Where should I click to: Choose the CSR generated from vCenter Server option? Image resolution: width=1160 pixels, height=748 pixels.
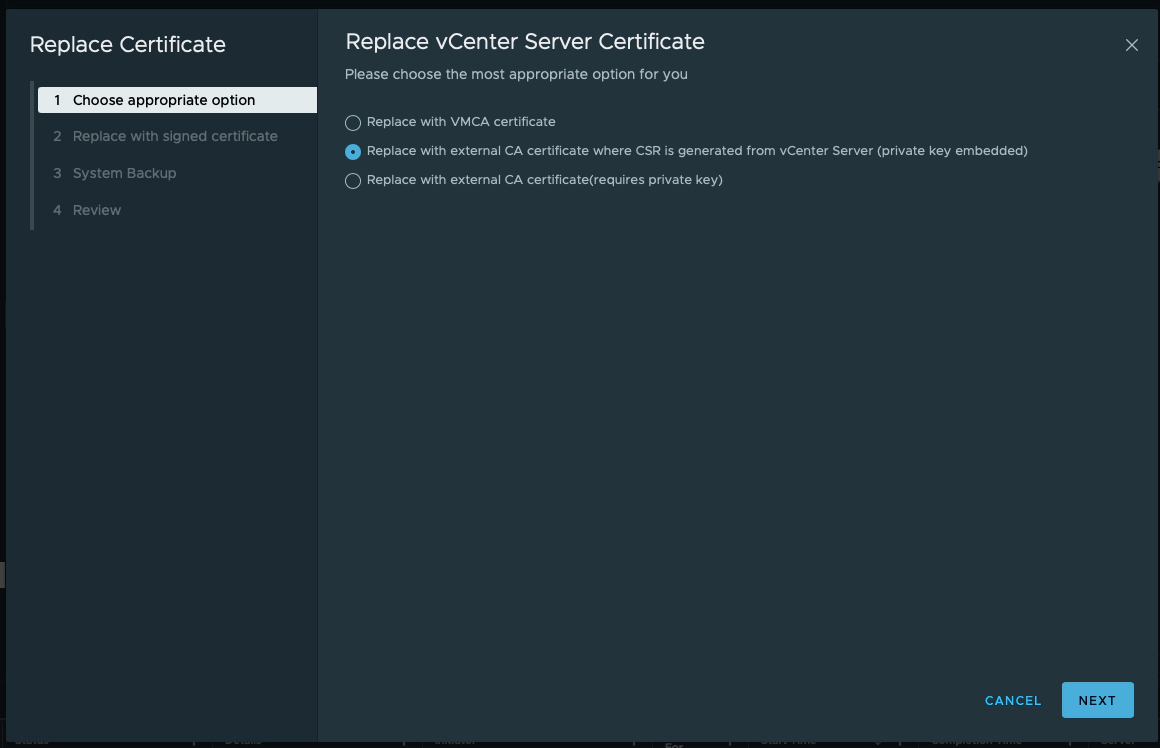tap(353, 151)
